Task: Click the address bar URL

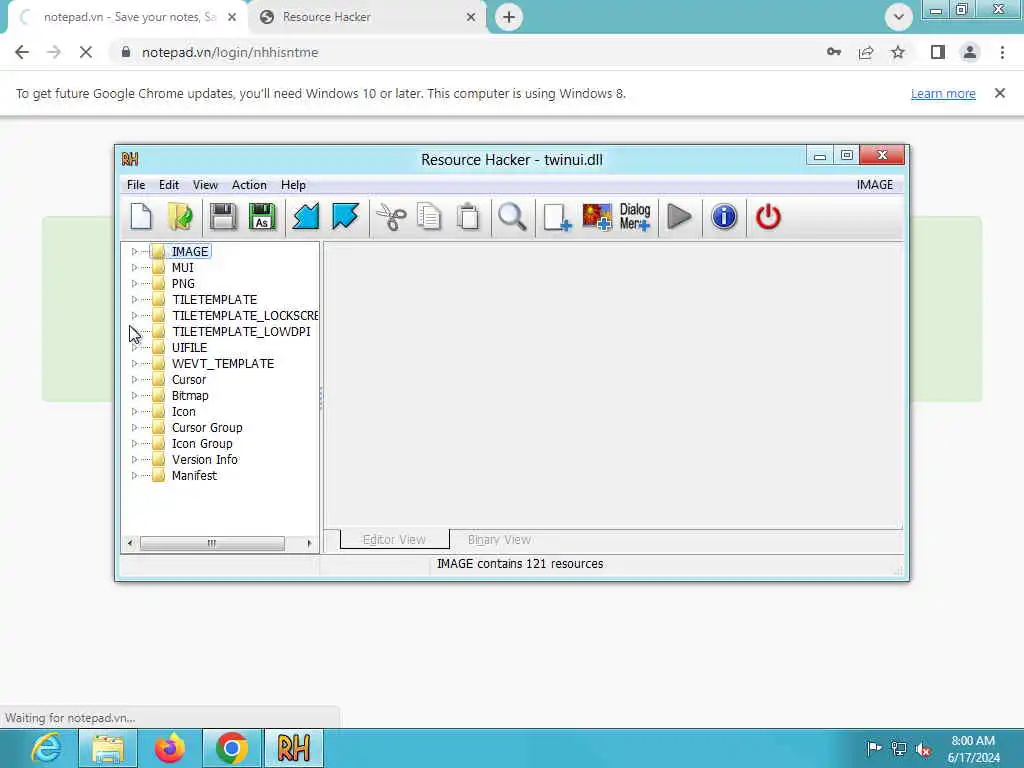Action: pyautogui.click(x=230, y=52)
